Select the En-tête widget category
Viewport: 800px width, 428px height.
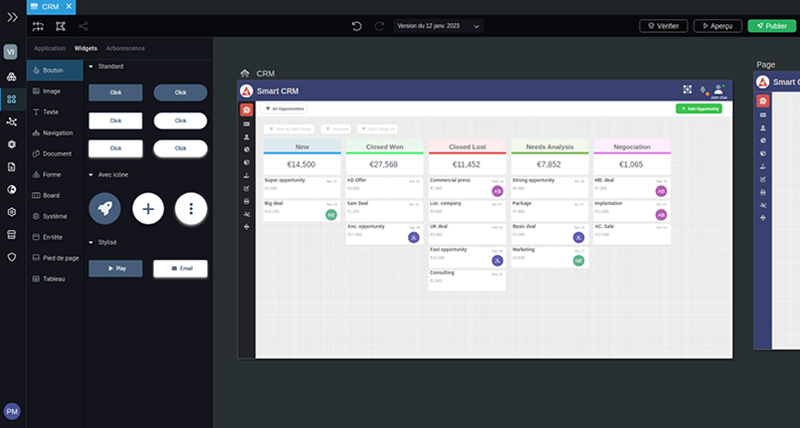coord(55,237)
